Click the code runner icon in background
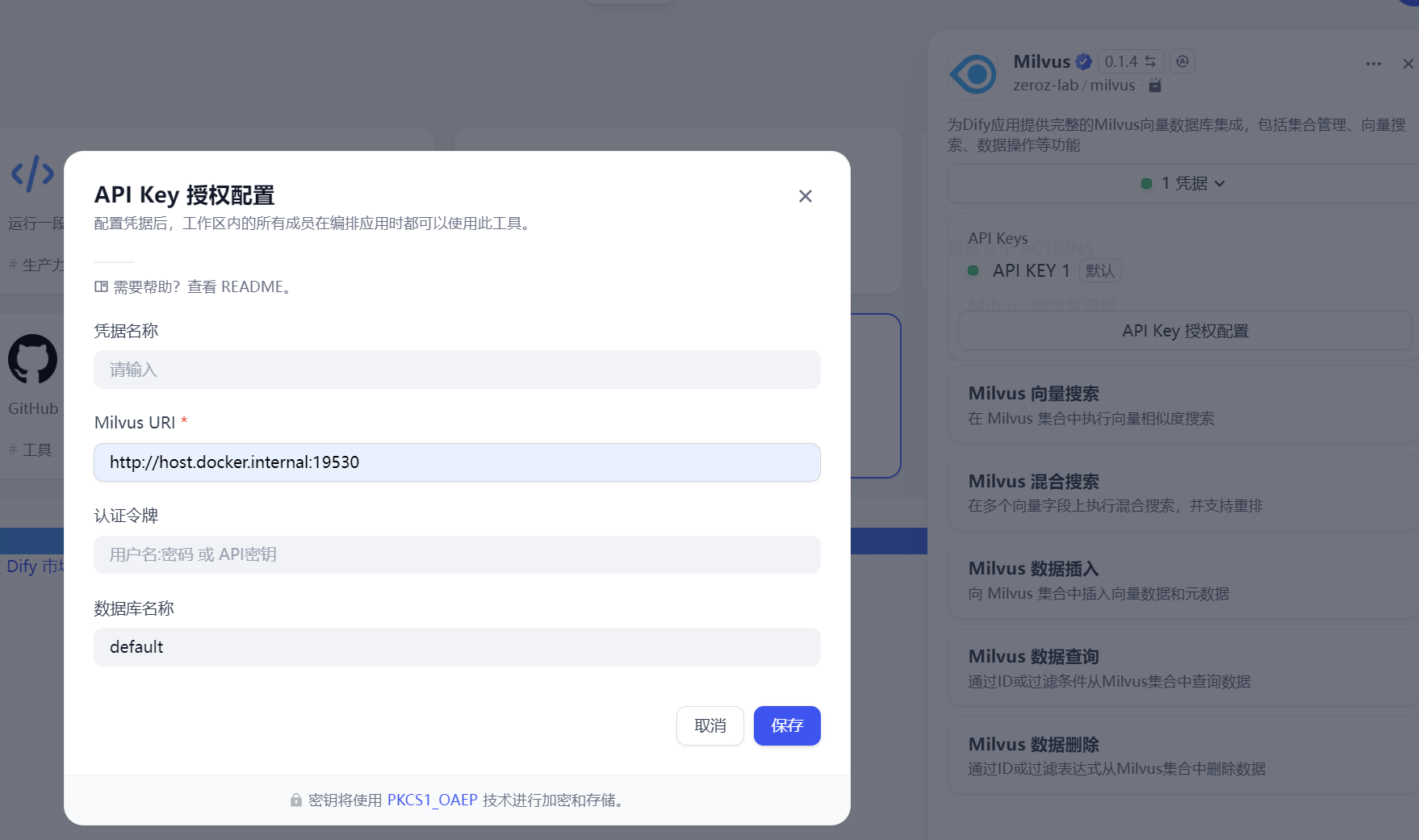This screenshot has height=840, width=1419. 32,173
